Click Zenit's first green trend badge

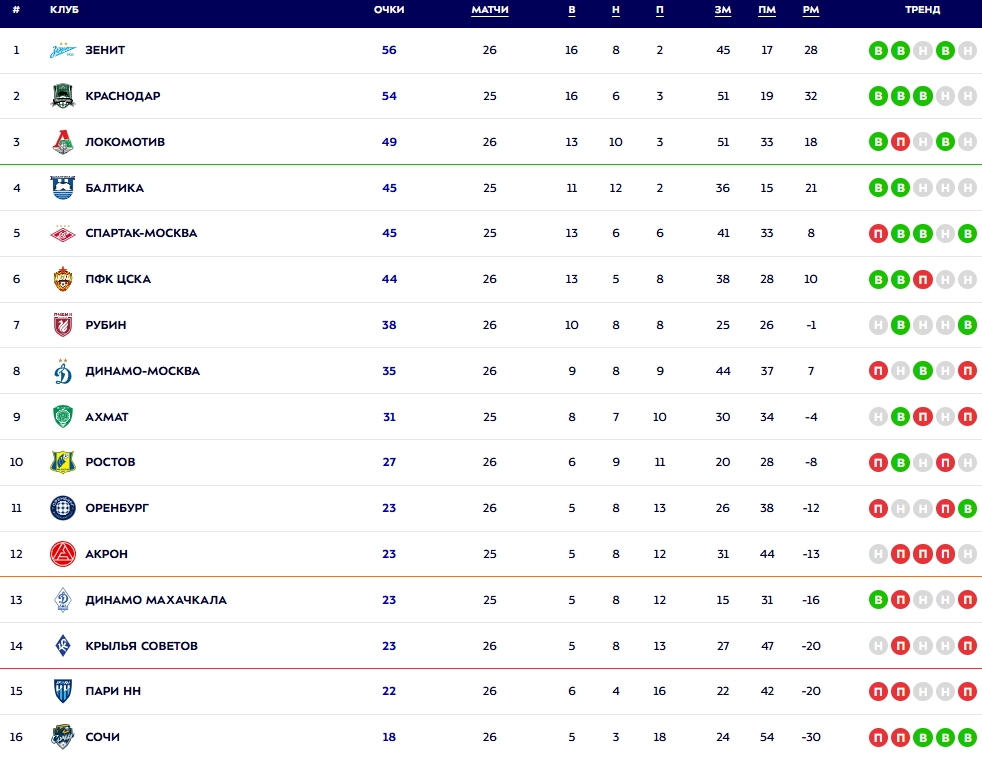(x=879, y=50)
